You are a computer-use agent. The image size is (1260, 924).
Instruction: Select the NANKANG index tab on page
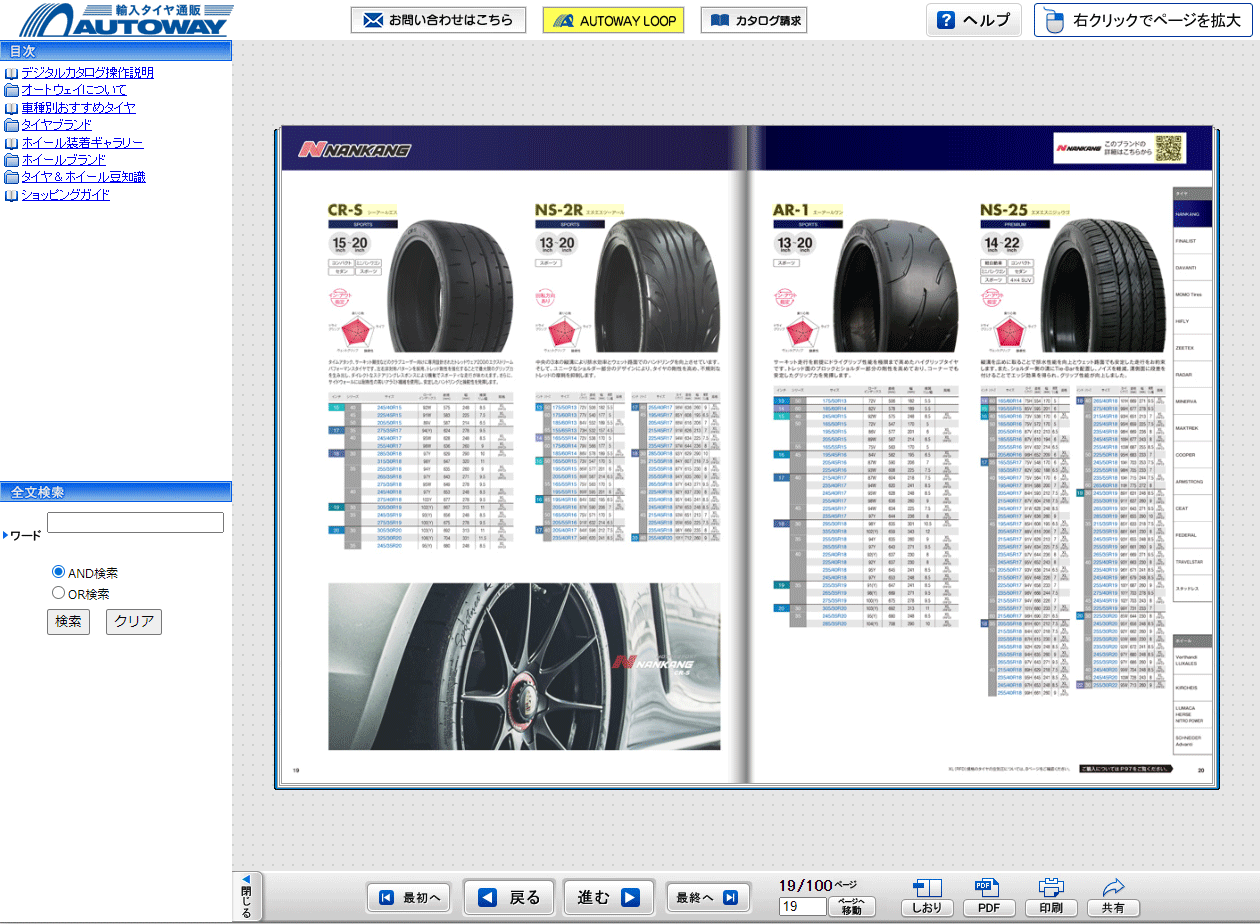click(1192, 214)
